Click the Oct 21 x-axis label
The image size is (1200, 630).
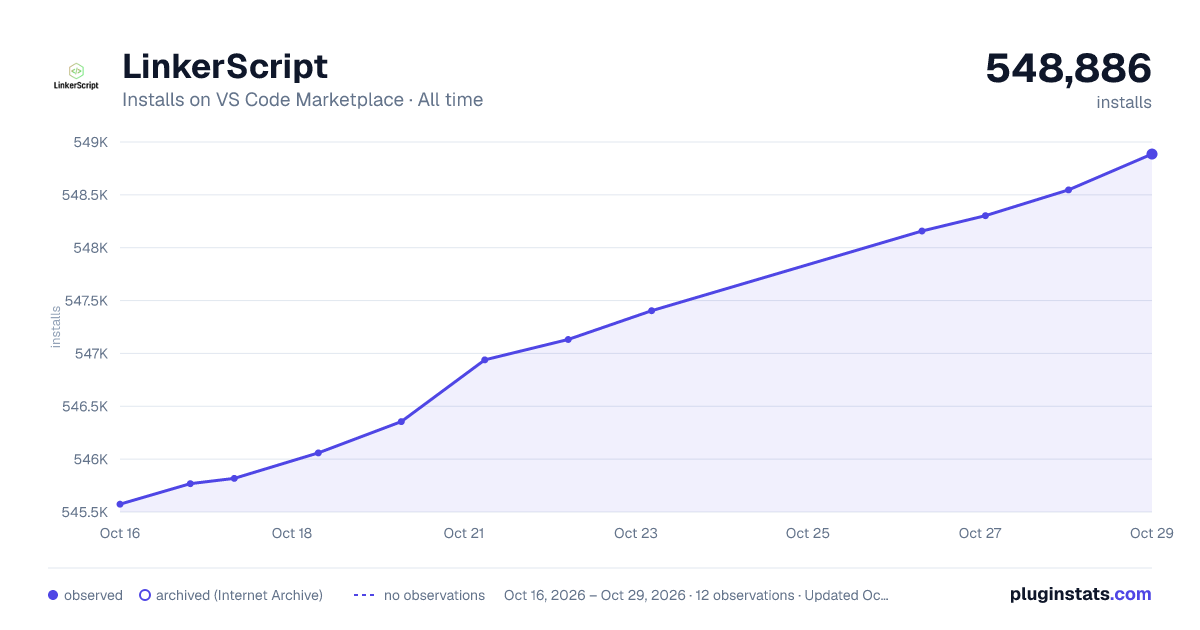click(464, 533)
